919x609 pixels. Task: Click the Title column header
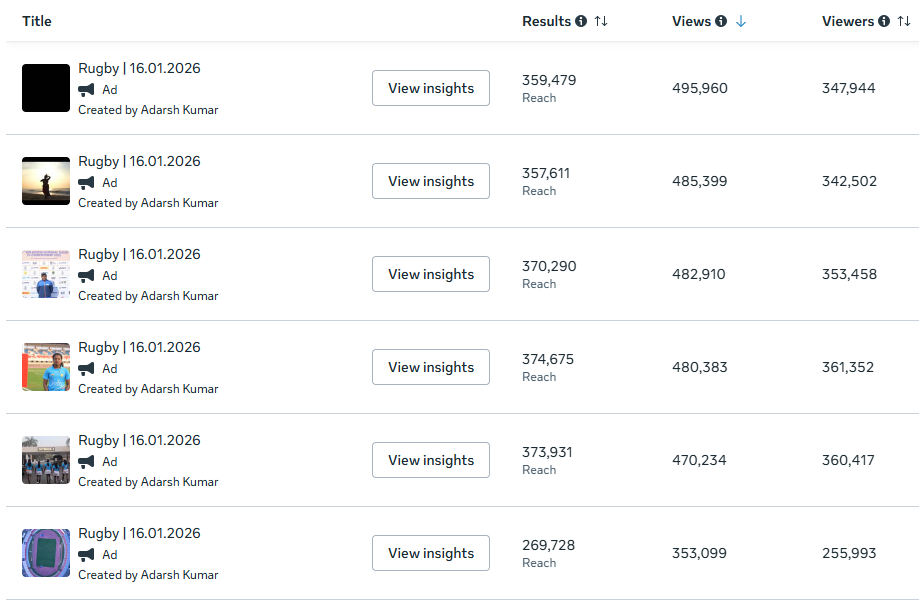37,21
